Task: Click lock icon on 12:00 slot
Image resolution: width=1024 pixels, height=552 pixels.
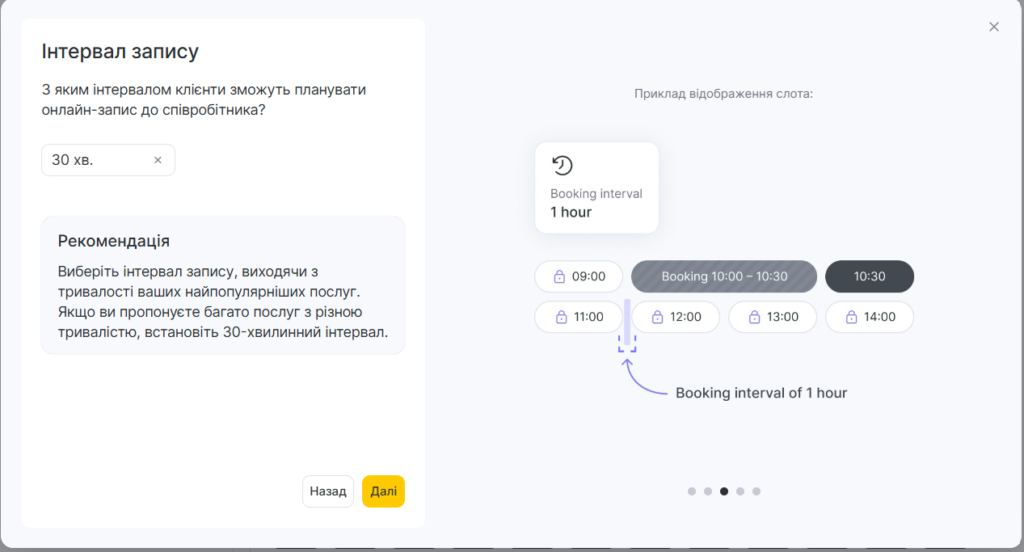Action: pyautogui.click(x=658, y=317)
